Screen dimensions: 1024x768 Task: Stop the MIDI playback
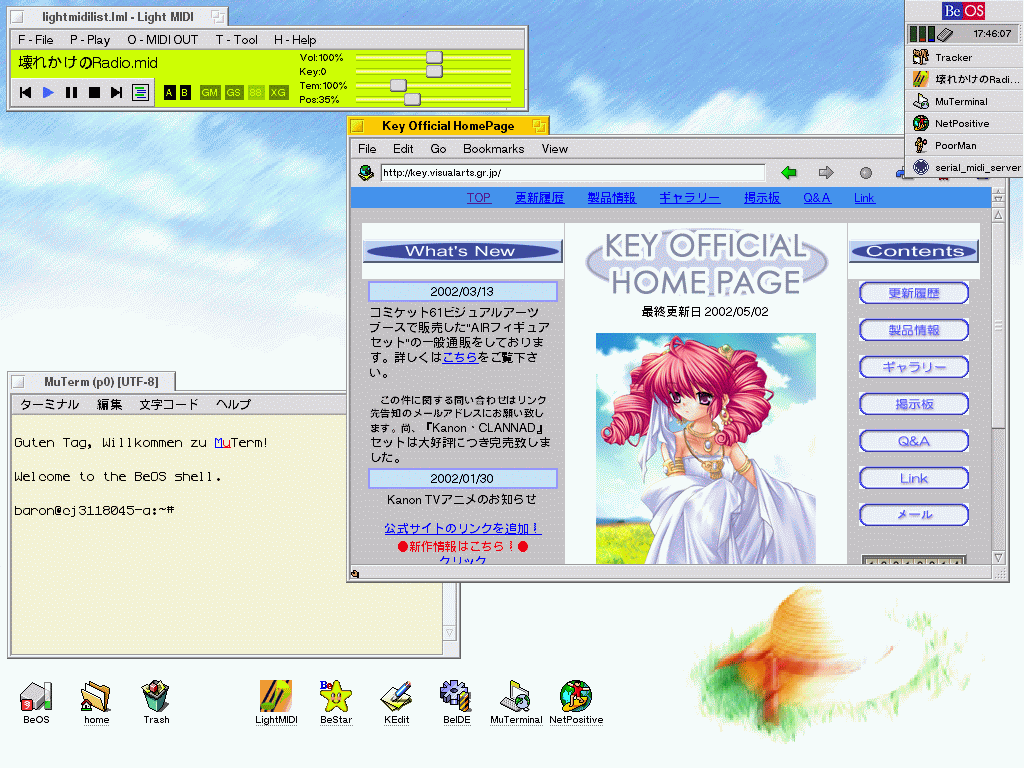tap(94, 93)
